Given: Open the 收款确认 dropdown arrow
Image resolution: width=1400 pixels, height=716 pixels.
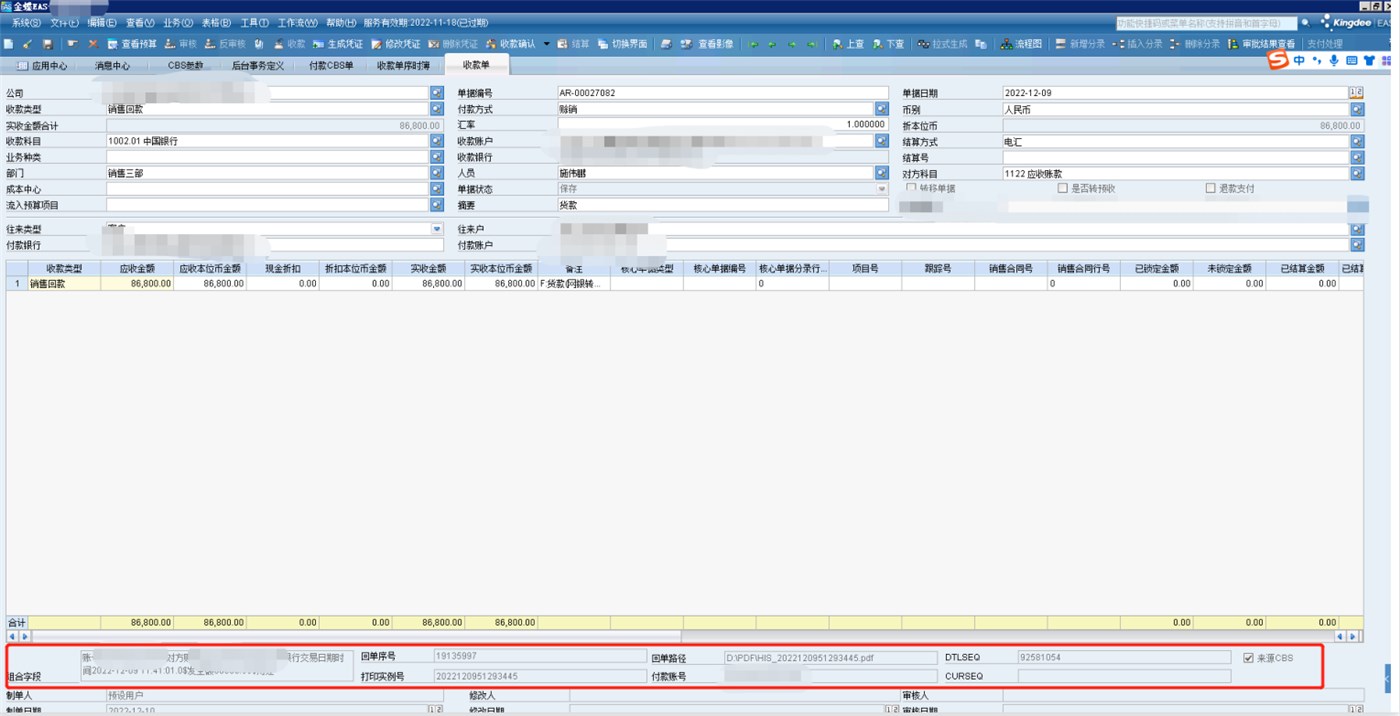Looking at the screenshot, I should pyautogui.click(x=547, y=44).
